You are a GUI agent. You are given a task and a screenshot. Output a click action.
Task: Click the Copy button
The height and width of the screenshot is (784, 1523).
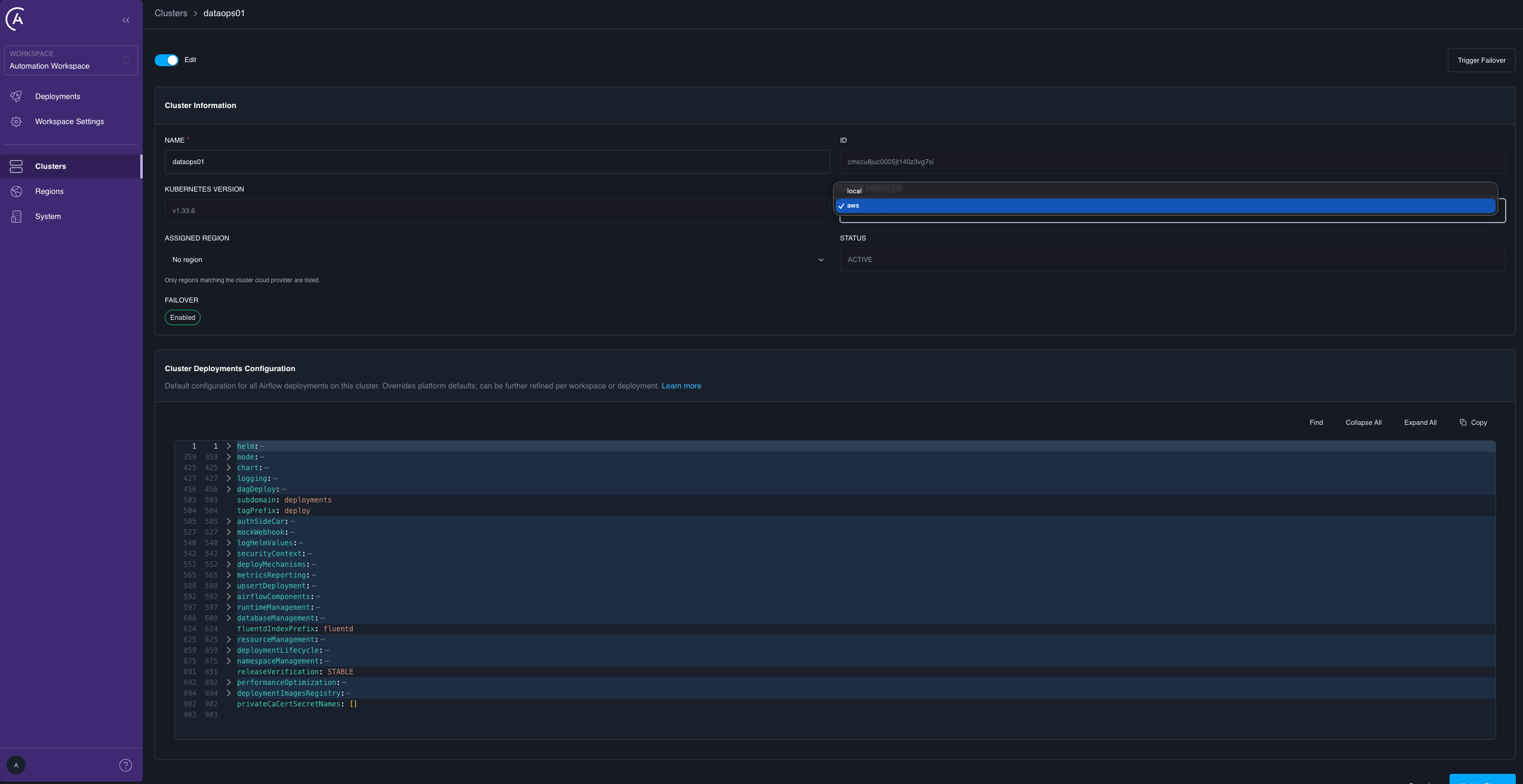(1473, 422)
